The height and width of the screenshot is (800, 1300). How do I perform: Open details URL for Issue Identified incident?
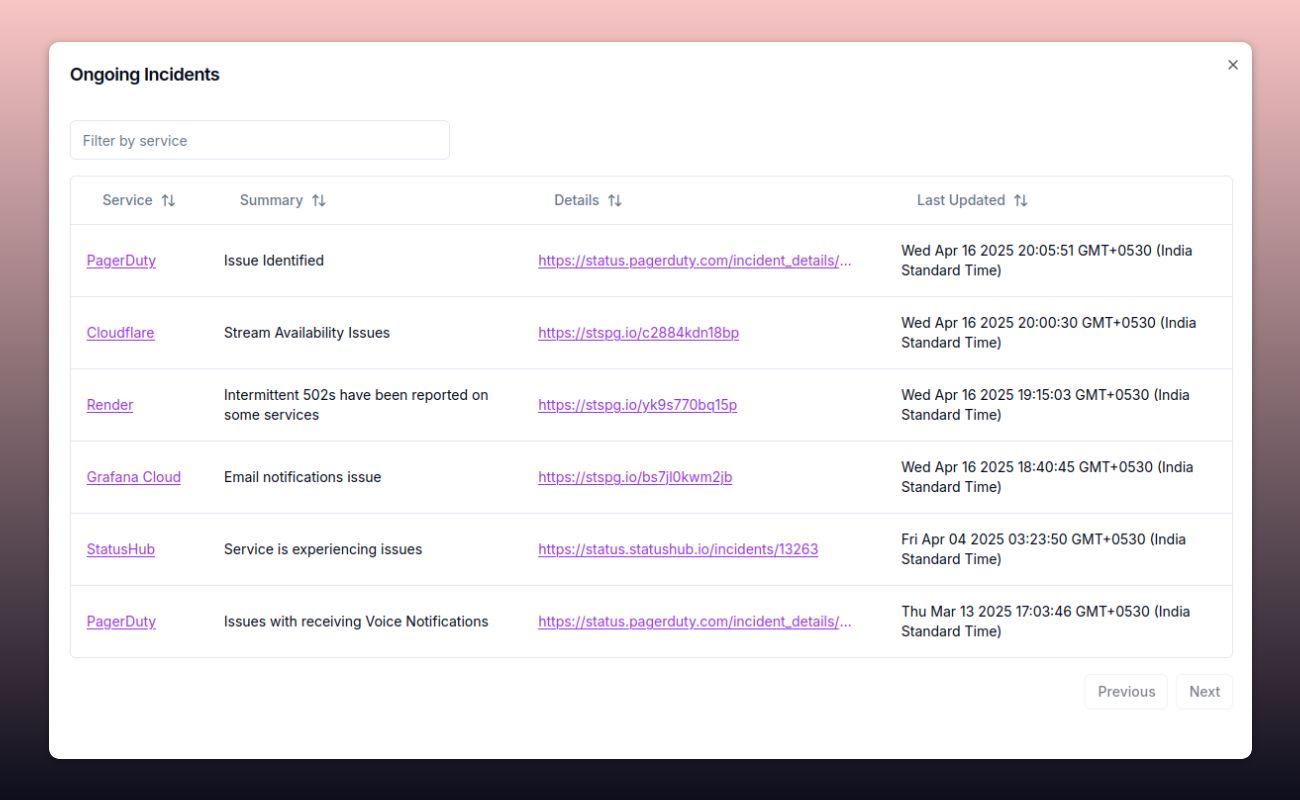[x=695, y=260]
